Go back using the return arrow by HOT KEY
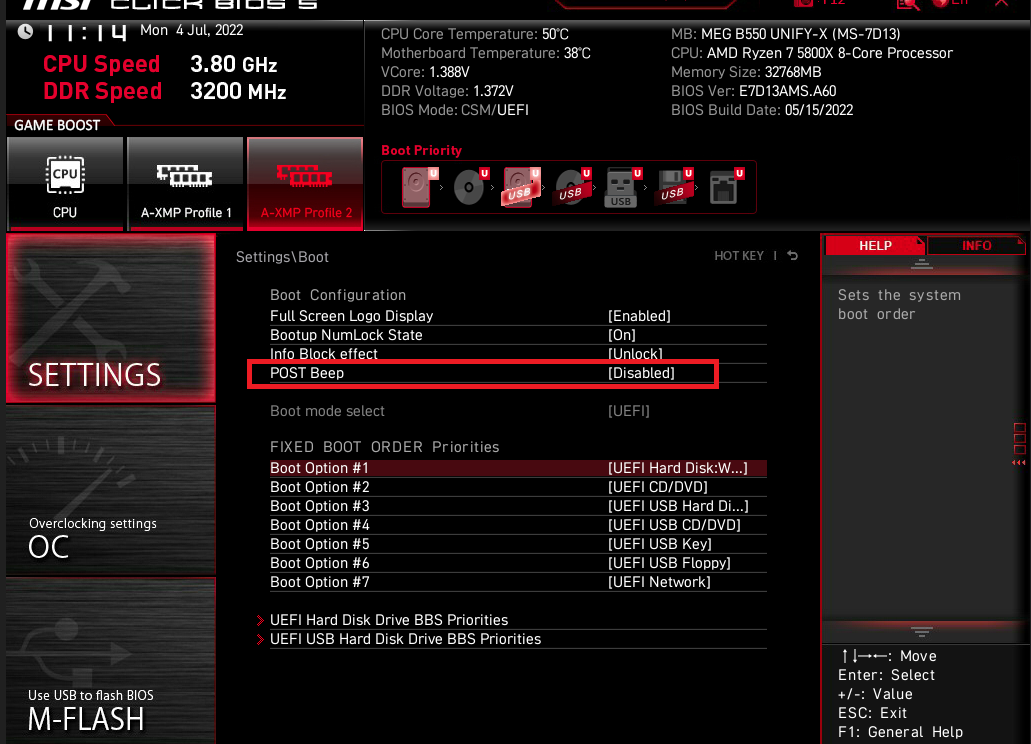 click(x=793, y=256)
